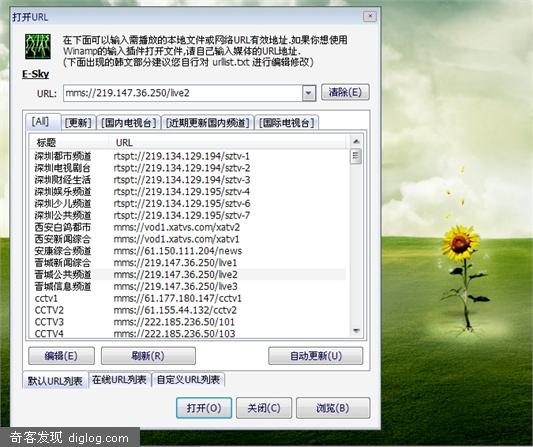
Task: Switch to the 在线URL列表 tab
Action: tap(119, 379)
